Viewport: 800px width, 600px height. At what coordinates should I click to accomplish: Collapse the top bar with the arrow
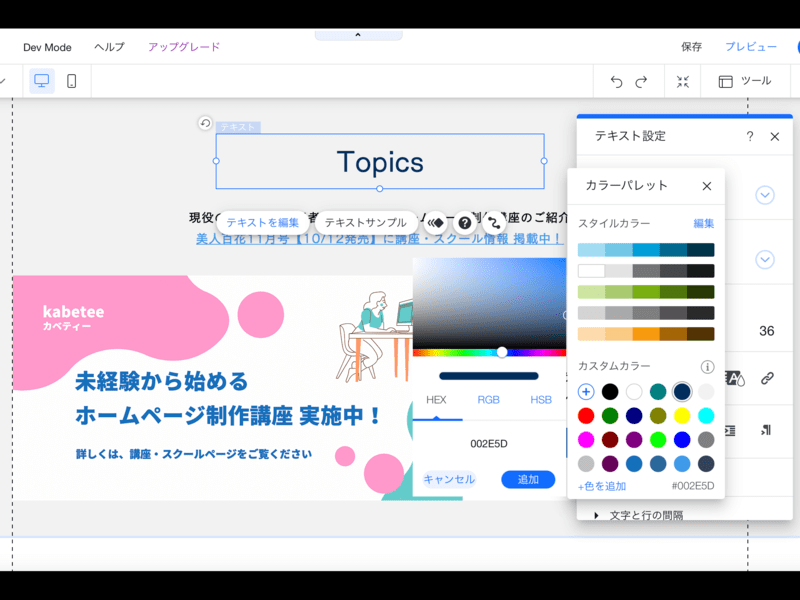(358, 35)
